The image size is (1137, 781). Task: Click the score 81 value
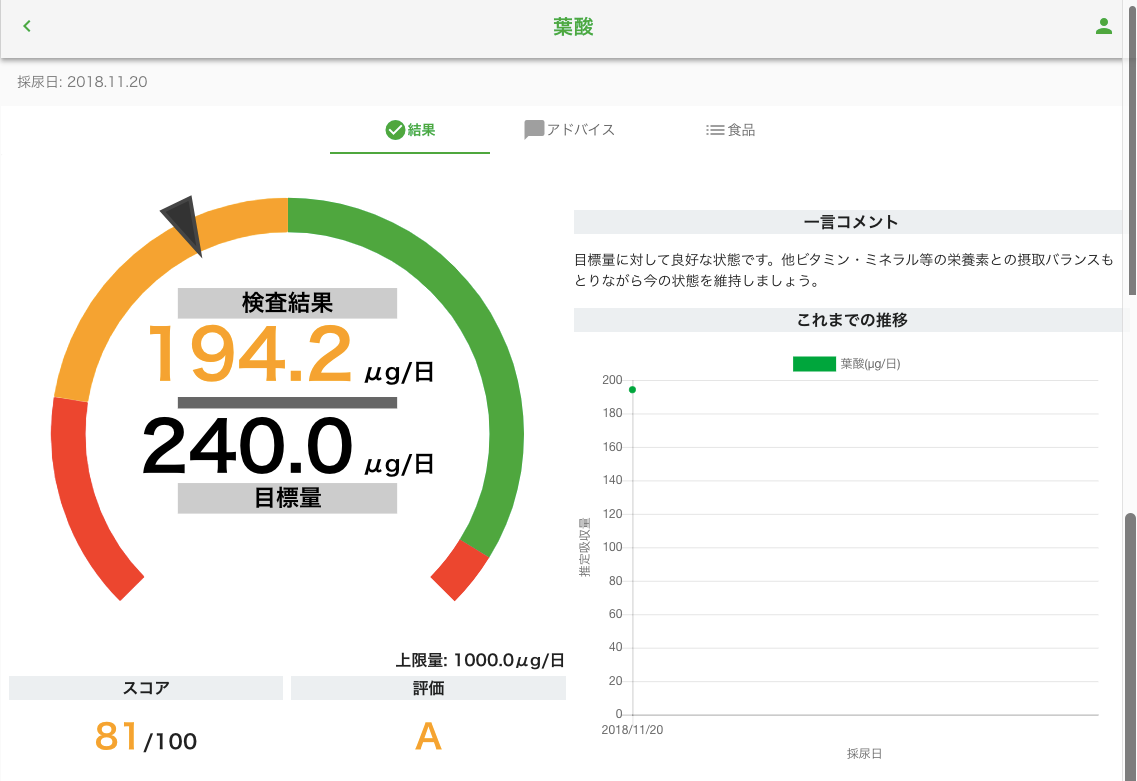pyautogui.click(x=118, y=737)
